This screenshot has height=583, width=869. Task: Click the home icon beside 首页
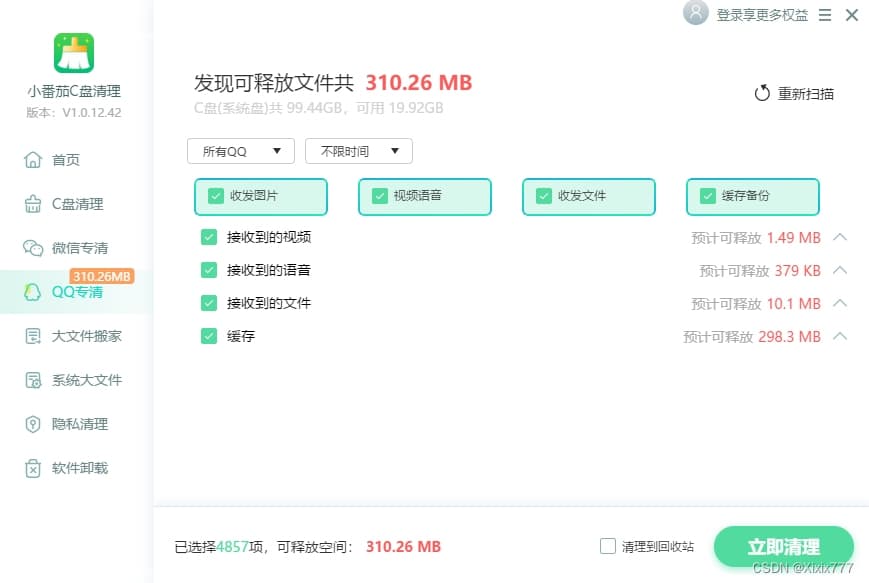[x=33, y=160]
